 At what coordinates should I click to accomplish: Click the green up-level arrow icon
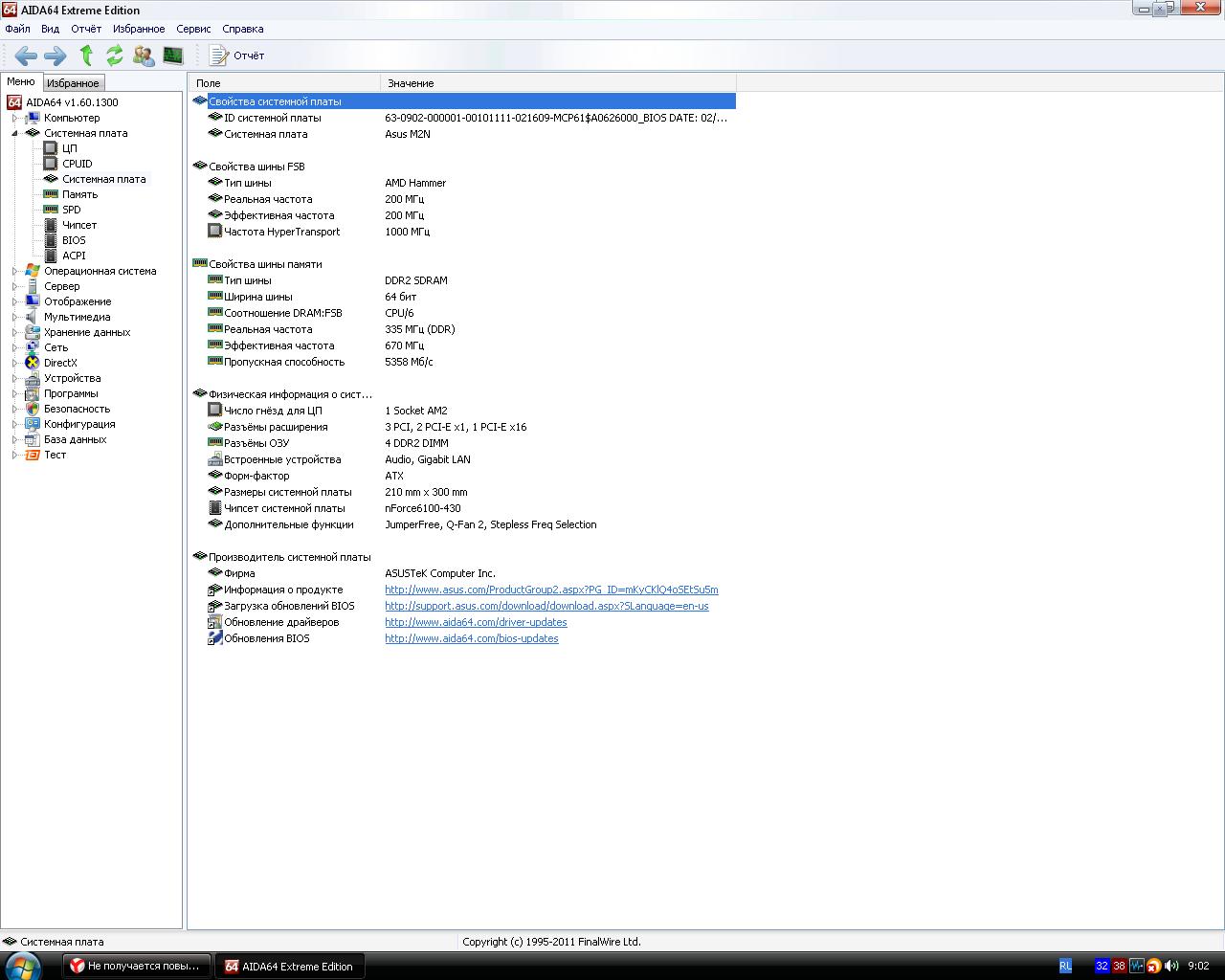[x=86, y=56]
